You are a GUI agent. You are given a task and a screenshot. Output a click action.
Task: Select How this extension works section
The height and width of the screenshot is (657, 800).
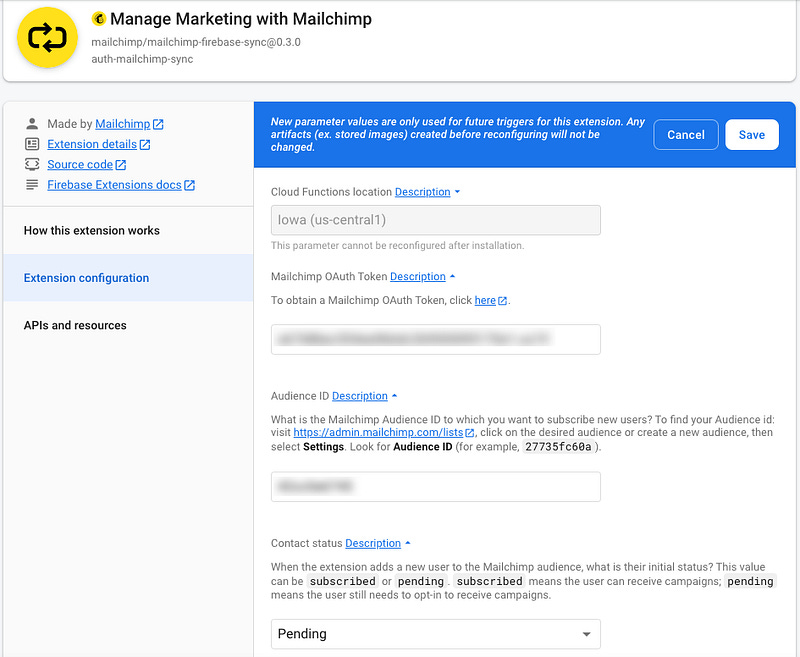pos(129,231)
